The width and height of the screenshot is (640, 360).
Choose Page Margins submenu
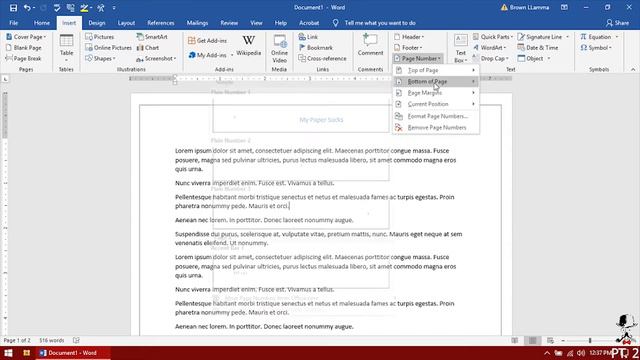[x=436, y=93]
